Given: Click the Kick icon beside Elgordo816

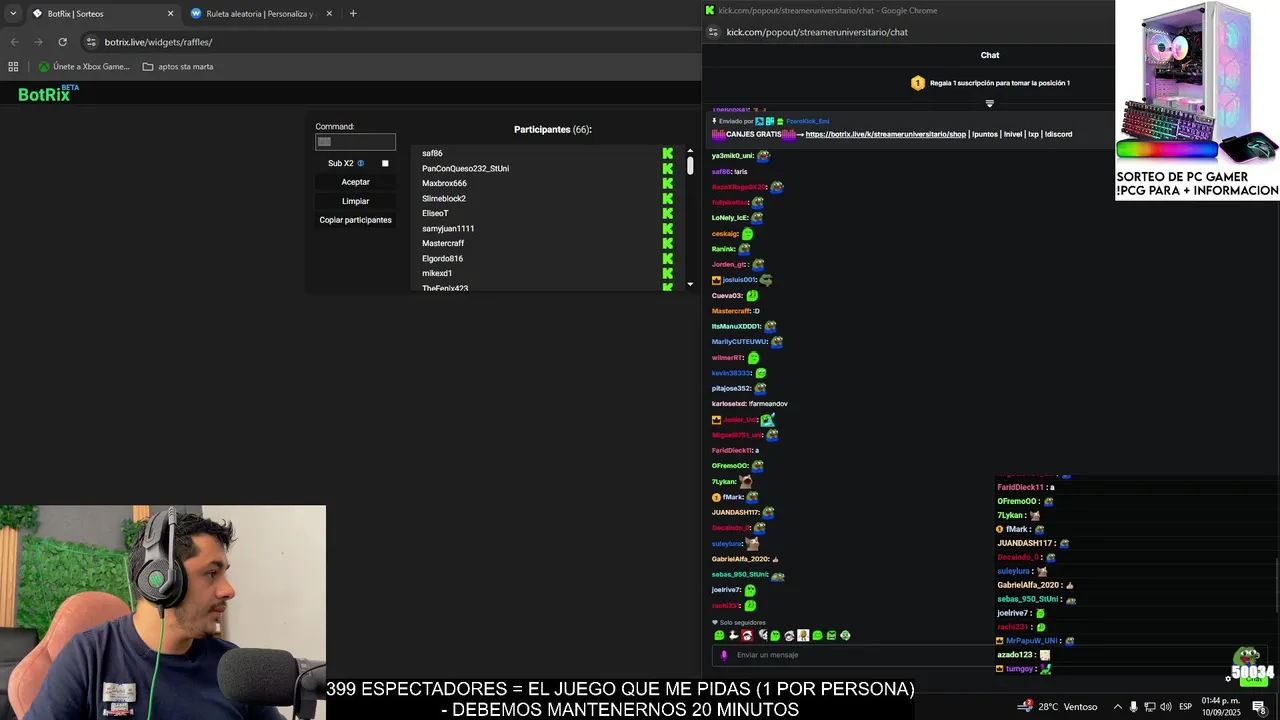Looking at the screenshot, I should click(x=667, y=258).
